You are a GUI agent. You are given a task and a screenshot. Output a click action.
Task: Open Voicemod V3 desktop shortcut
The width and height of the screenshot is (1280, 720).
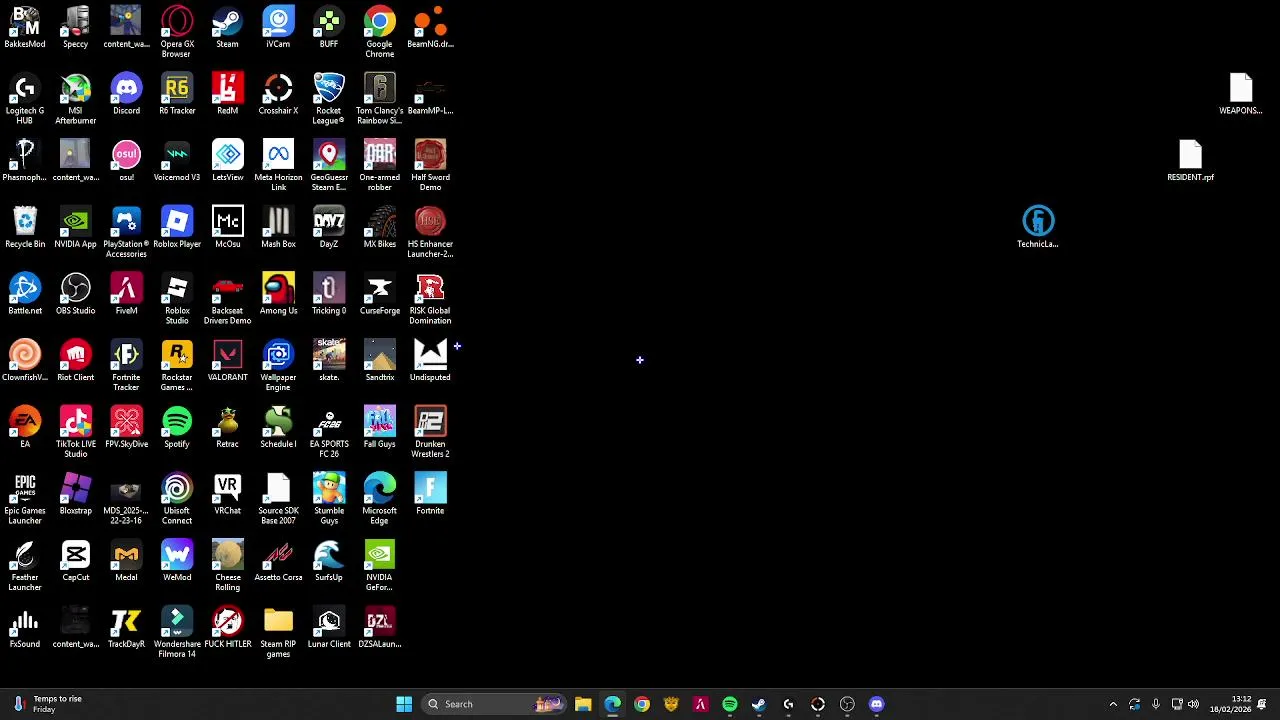pyautogui.click(x=177, y=161)
